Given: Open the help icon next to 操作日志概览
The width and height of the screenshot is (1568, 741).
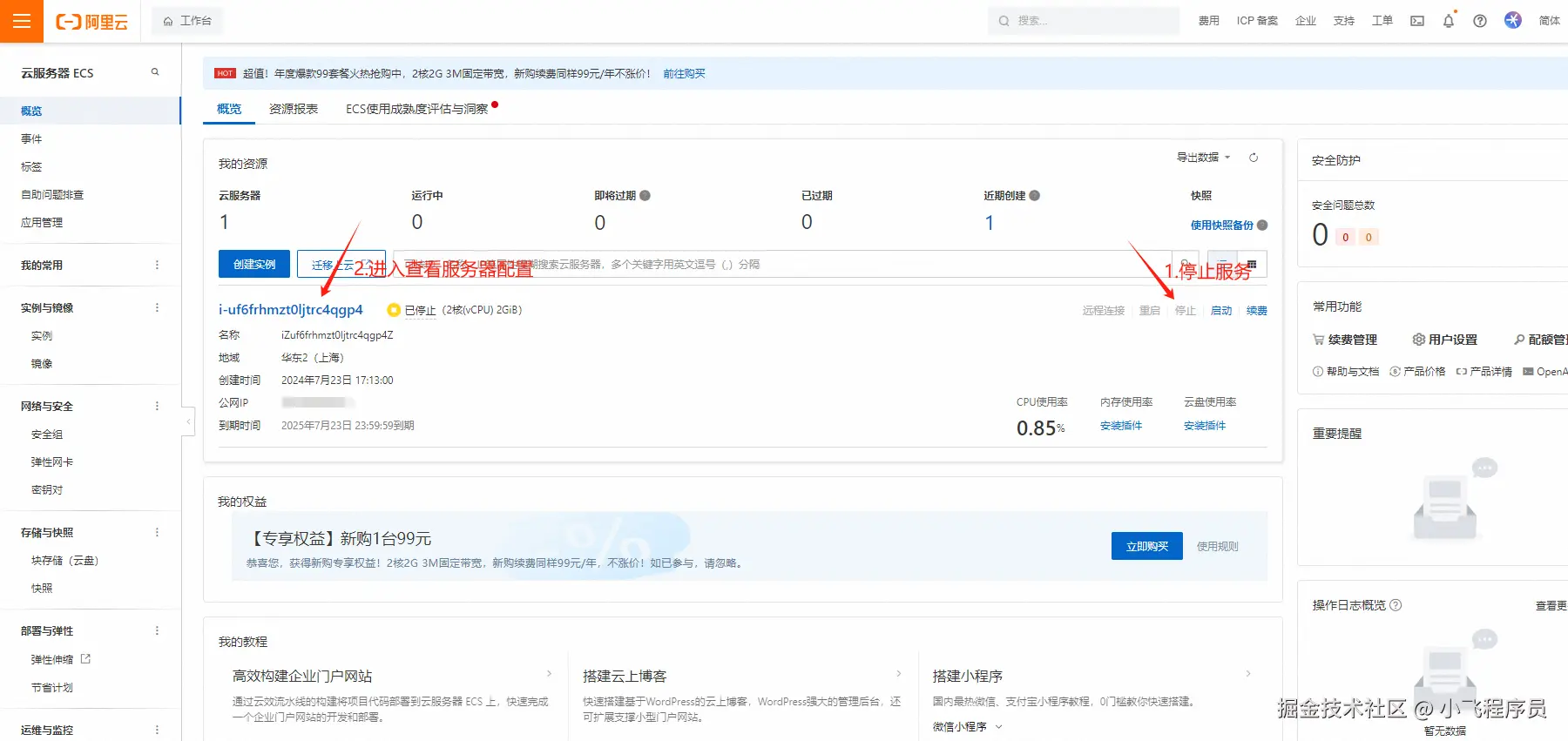Looking at the screenshot, I should [x=1396, y=605].
